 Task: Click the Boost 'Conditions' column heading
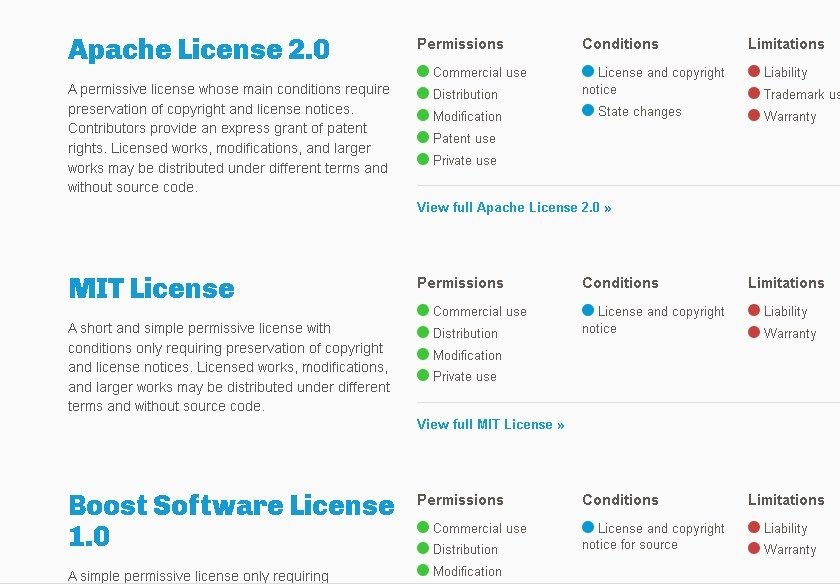tap(620, 500)
